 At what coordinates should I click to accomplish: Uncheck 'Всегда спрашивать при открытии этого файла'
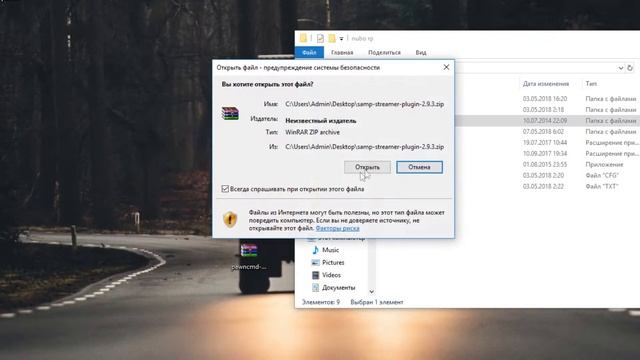225,189
